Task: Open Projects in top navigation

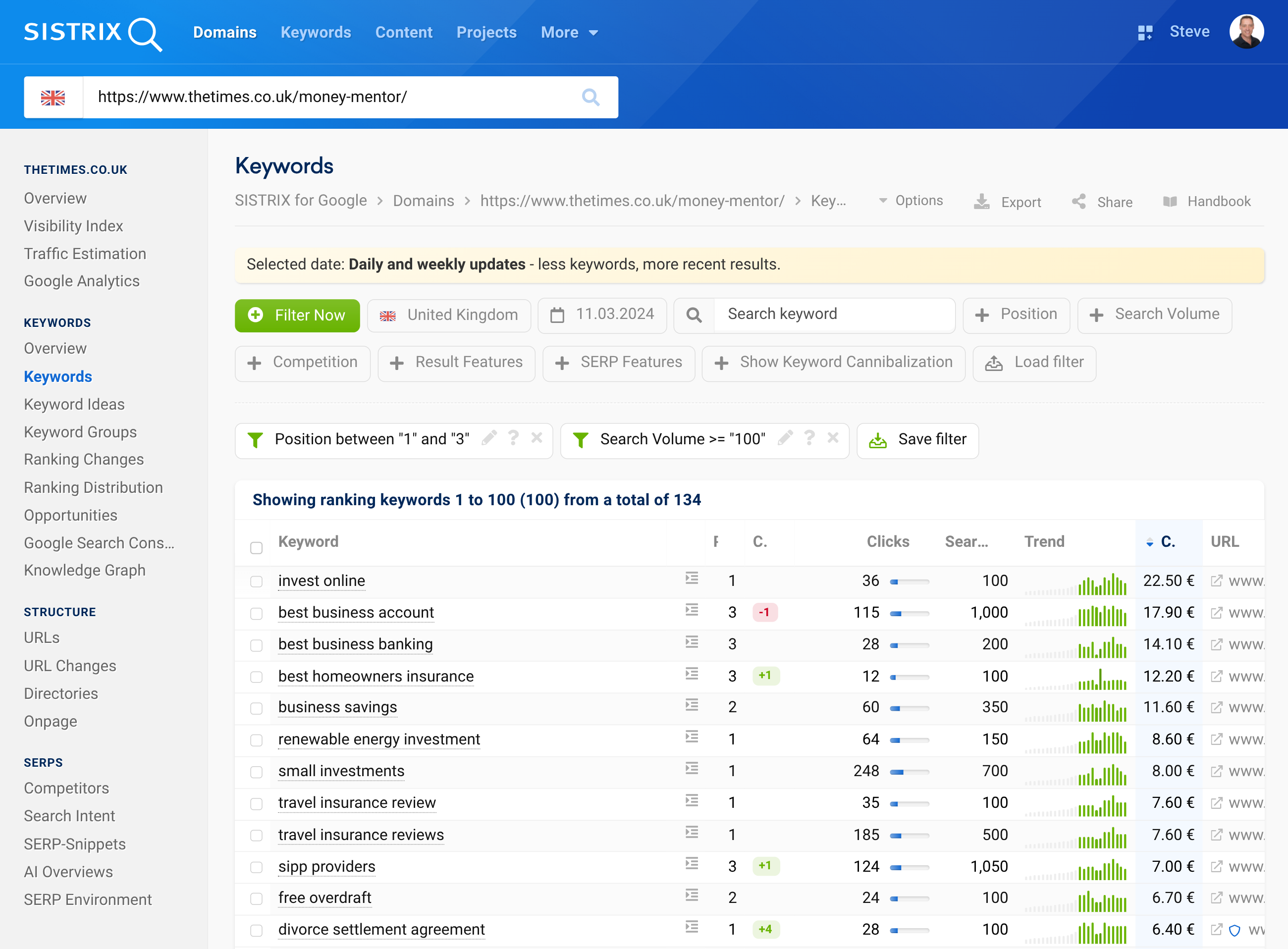Action: (x=486, y=32)
